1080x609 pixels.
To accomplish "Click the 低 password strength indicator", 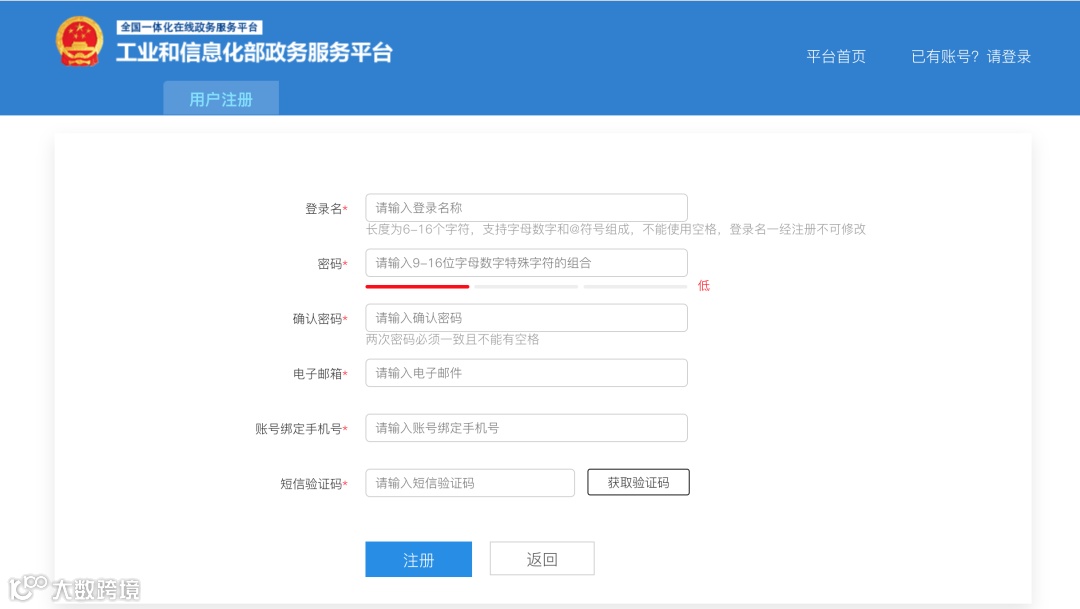I will click(x=703, y=285).
